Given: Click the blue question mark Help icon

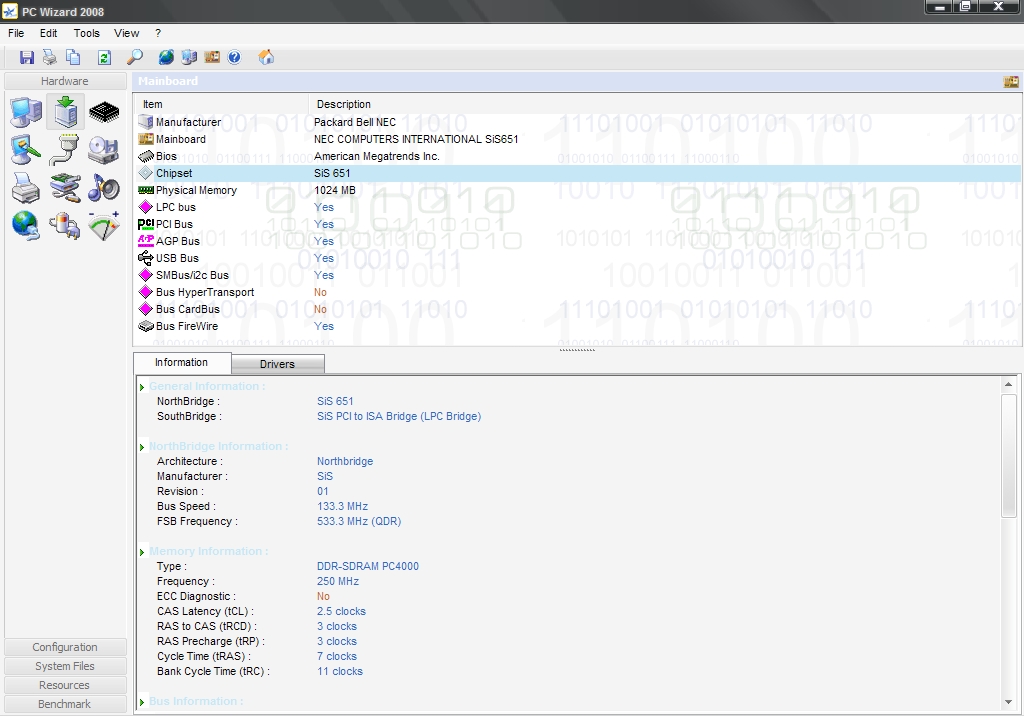Looking at the screenshot, I should pos(234,57).
